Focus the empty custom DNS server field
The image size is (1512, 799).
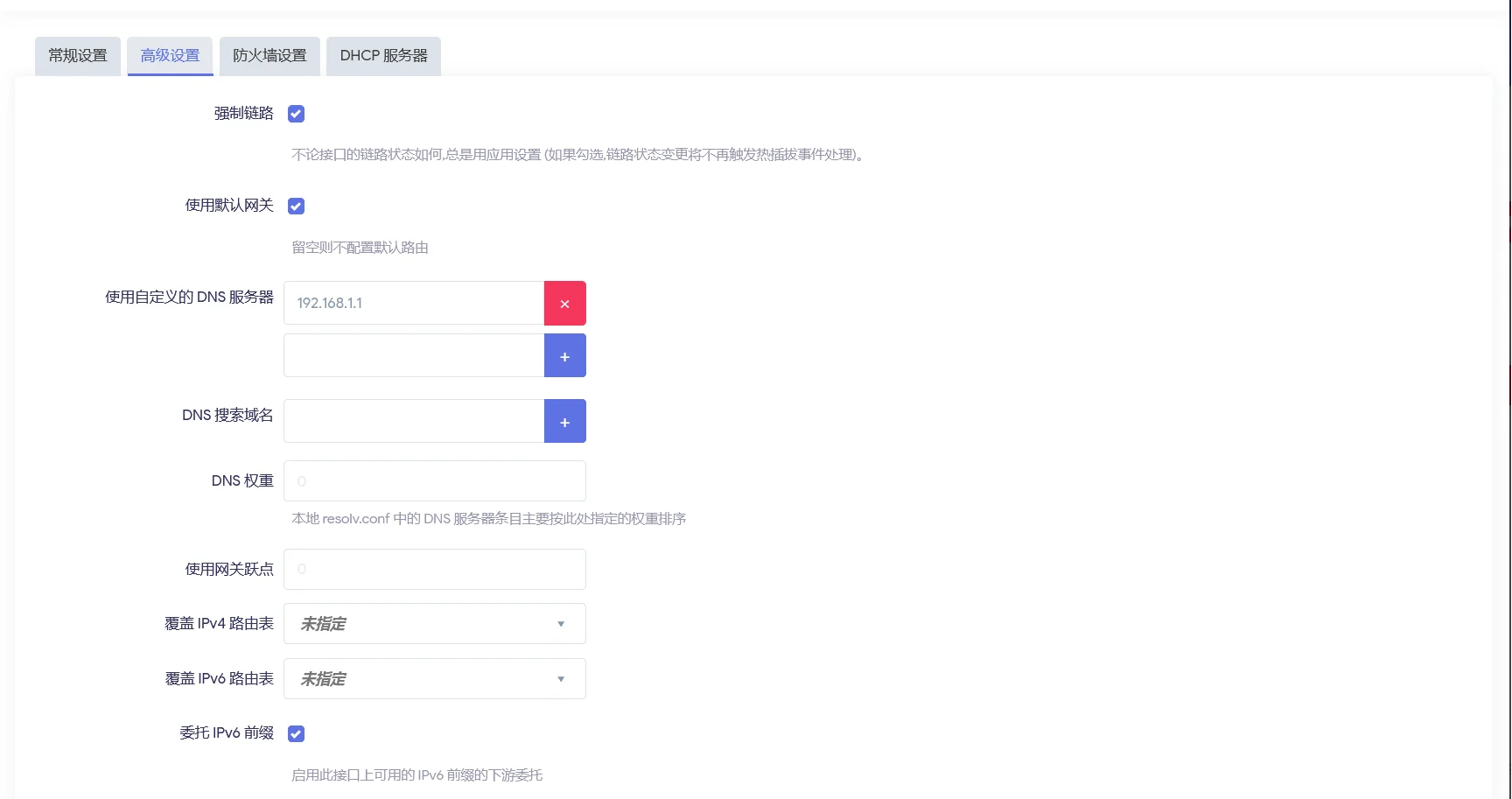(414, 355)
